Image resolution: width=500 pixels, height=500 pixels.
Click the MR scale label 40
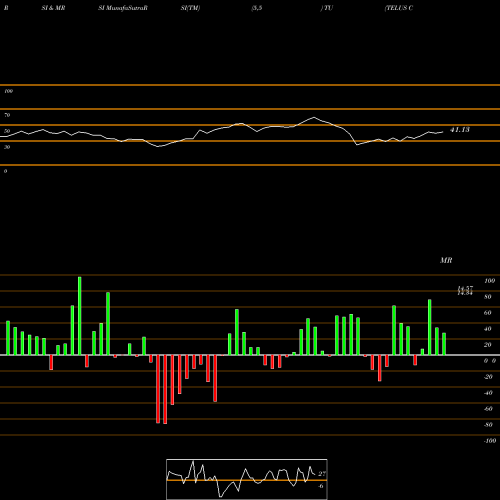coord(488,329)
